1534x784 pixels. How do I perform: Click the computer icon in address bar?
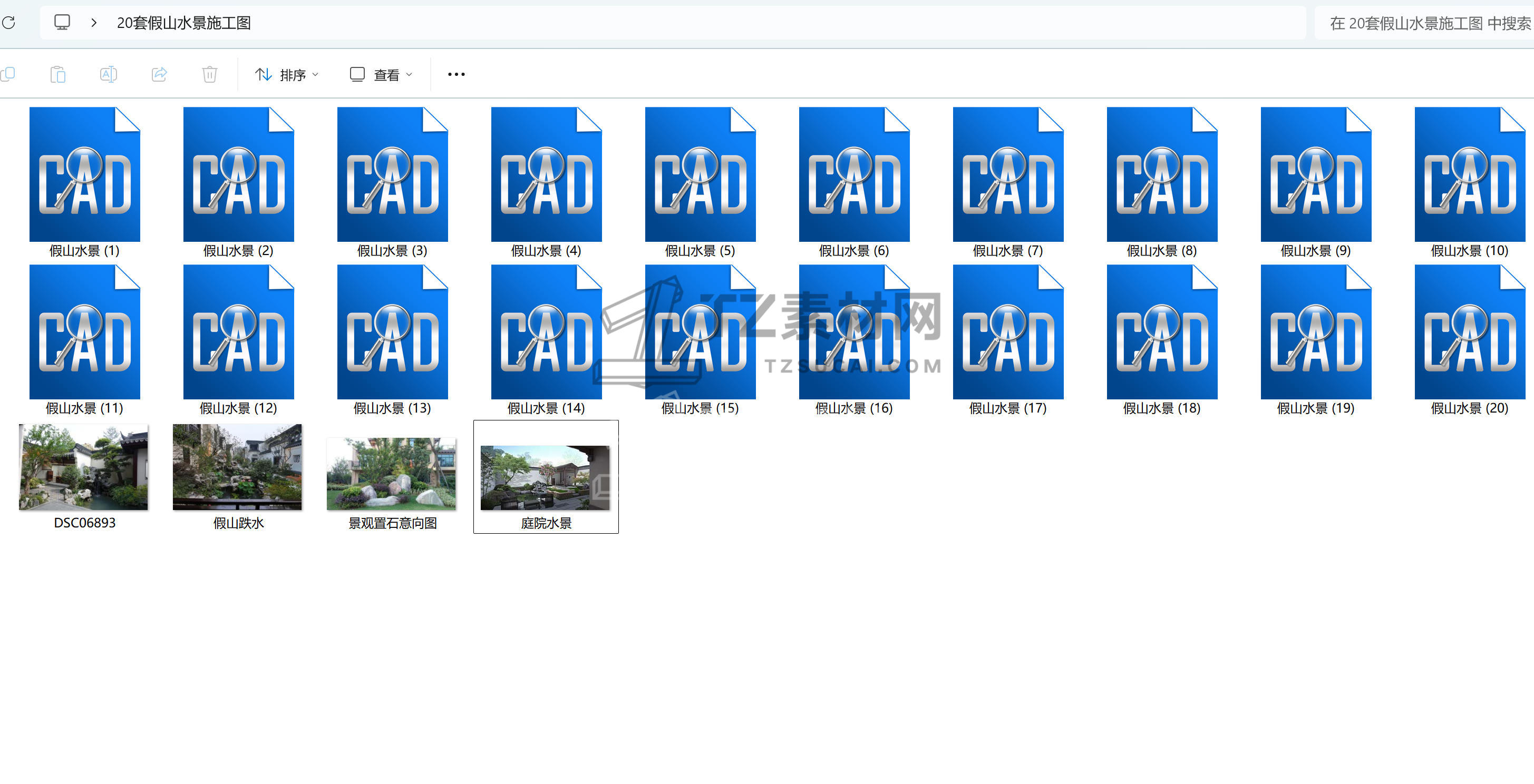click(x=62, y=23)
